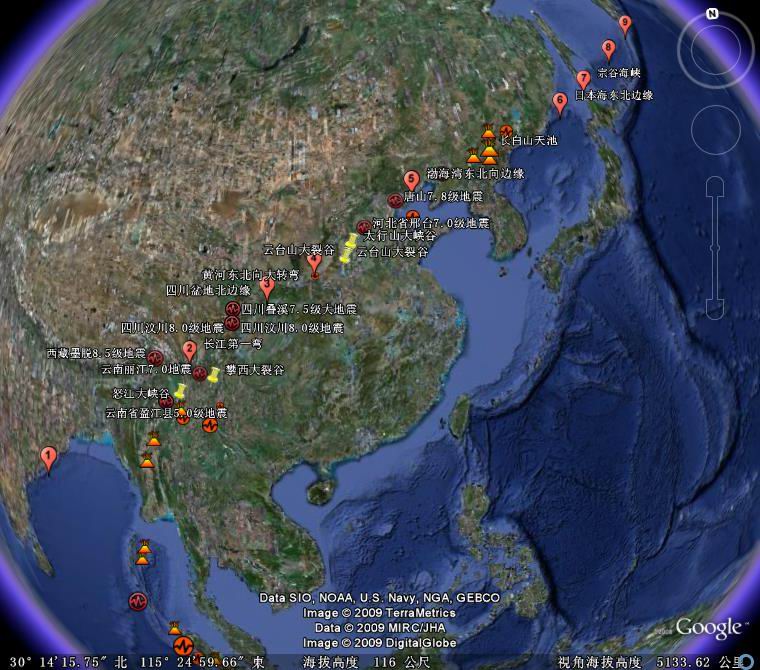
Task: Select the 河北省邢台7.0级地震 earthquake marker
Action: [x=364, y=228]
